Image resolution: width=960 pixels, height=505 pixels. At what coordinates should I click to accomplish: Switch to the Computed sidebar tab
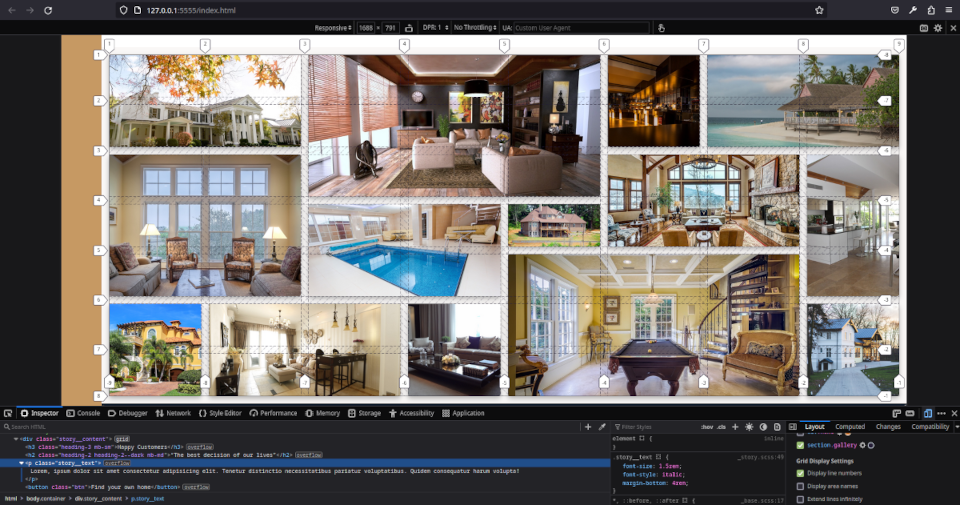850,427
